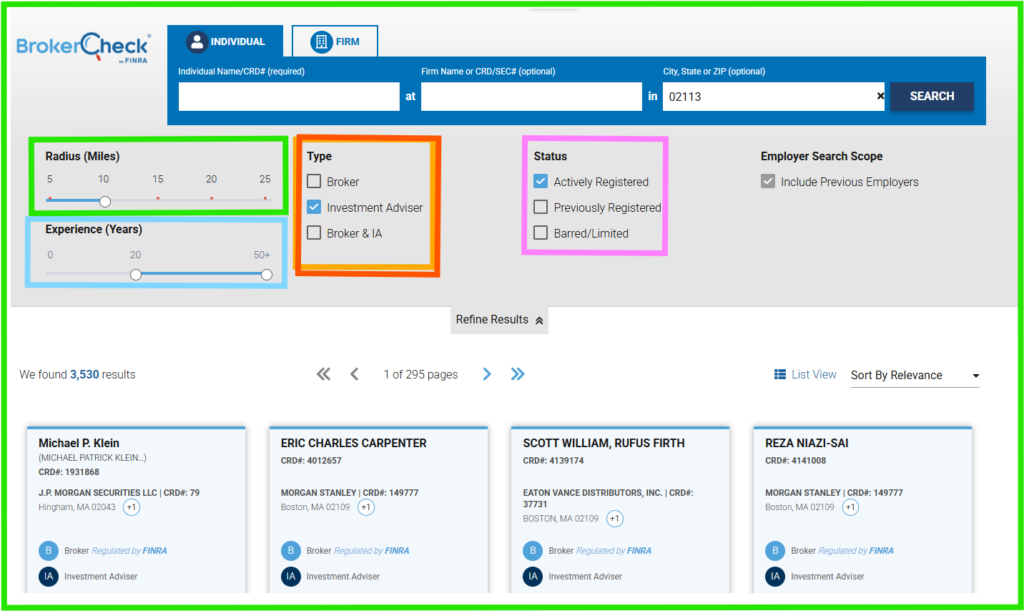Collapse the Refine Results panel
The height and width of the screenshot is (611, 1024).
(x=500, y=320)
